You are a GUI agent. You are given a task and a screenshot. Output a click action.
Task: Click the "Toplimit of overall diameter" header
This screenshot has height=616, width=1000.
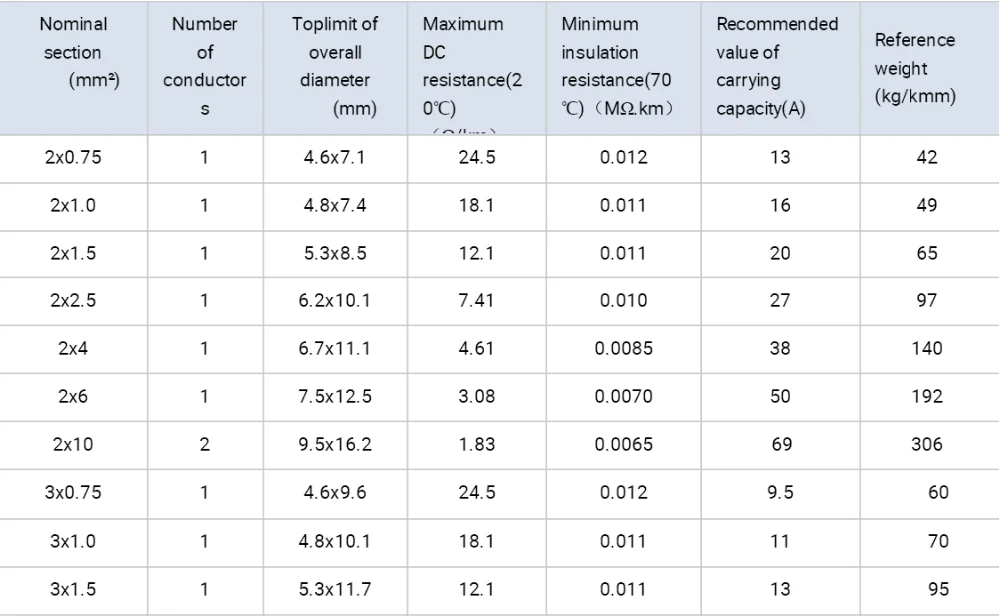(x=335, y=67)
